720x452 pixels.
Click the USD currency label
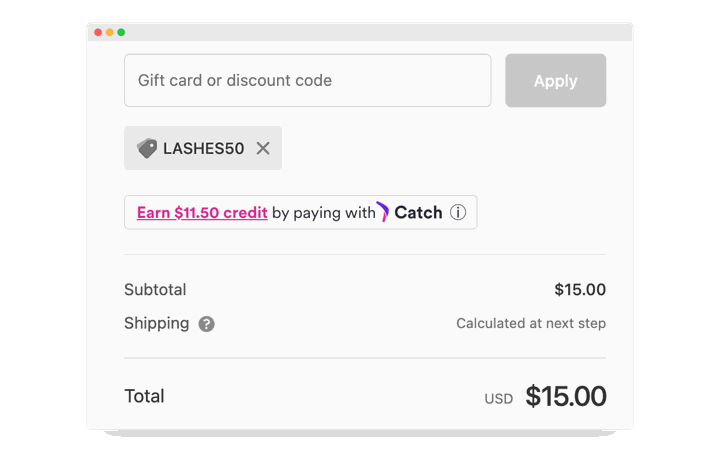point(499,399)
